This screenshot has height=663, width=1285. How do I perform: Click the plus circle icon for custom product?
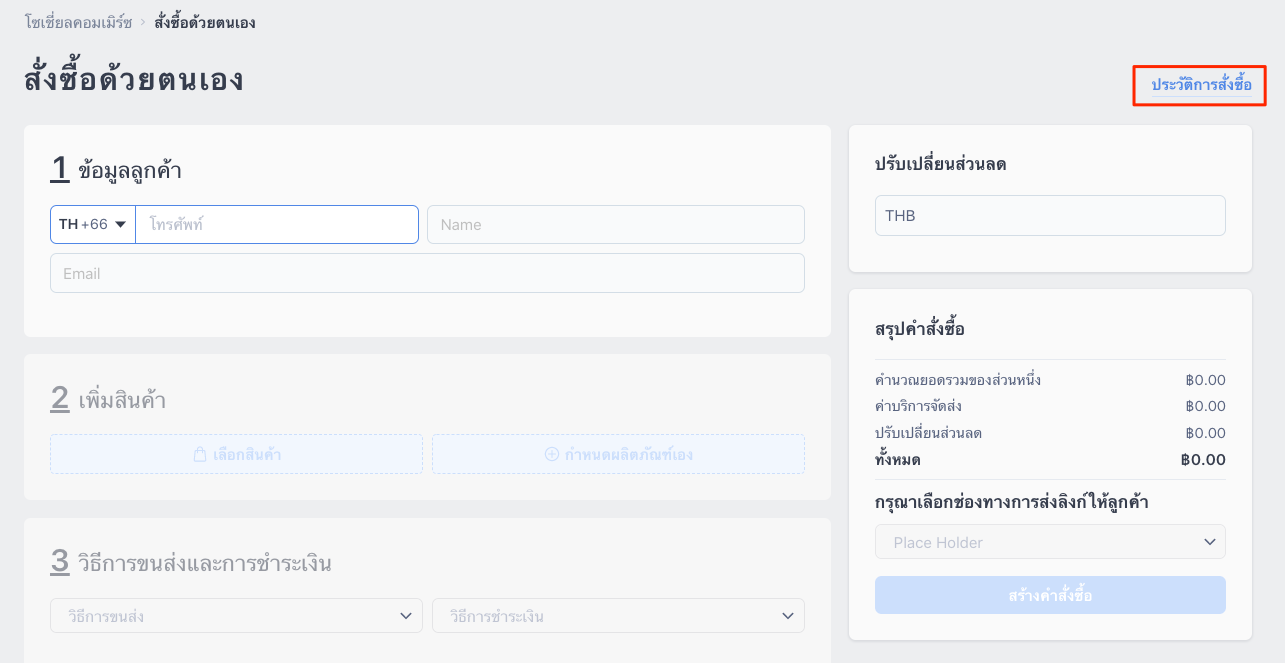551,454
